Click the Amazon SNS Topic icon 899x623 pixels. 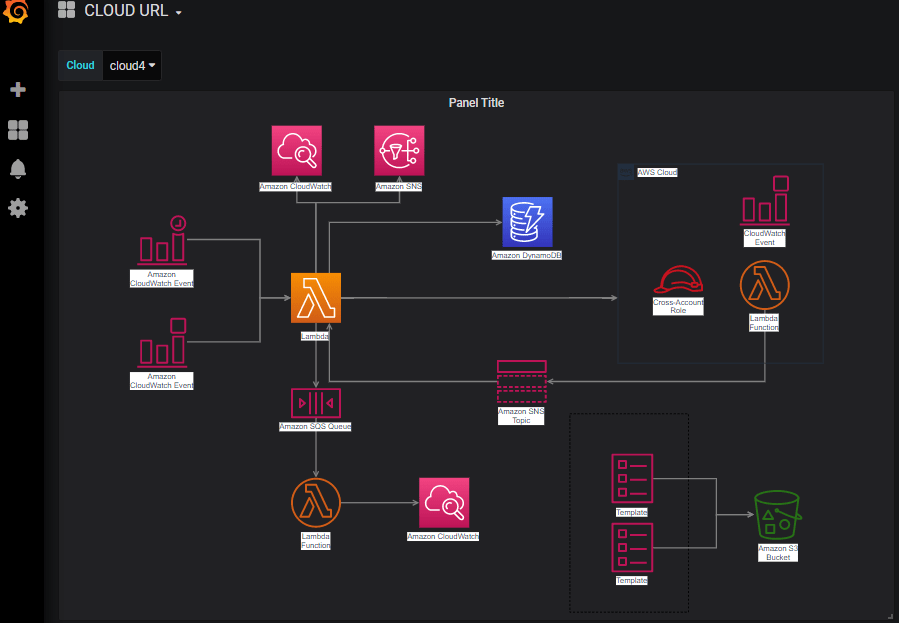[521, 381]
